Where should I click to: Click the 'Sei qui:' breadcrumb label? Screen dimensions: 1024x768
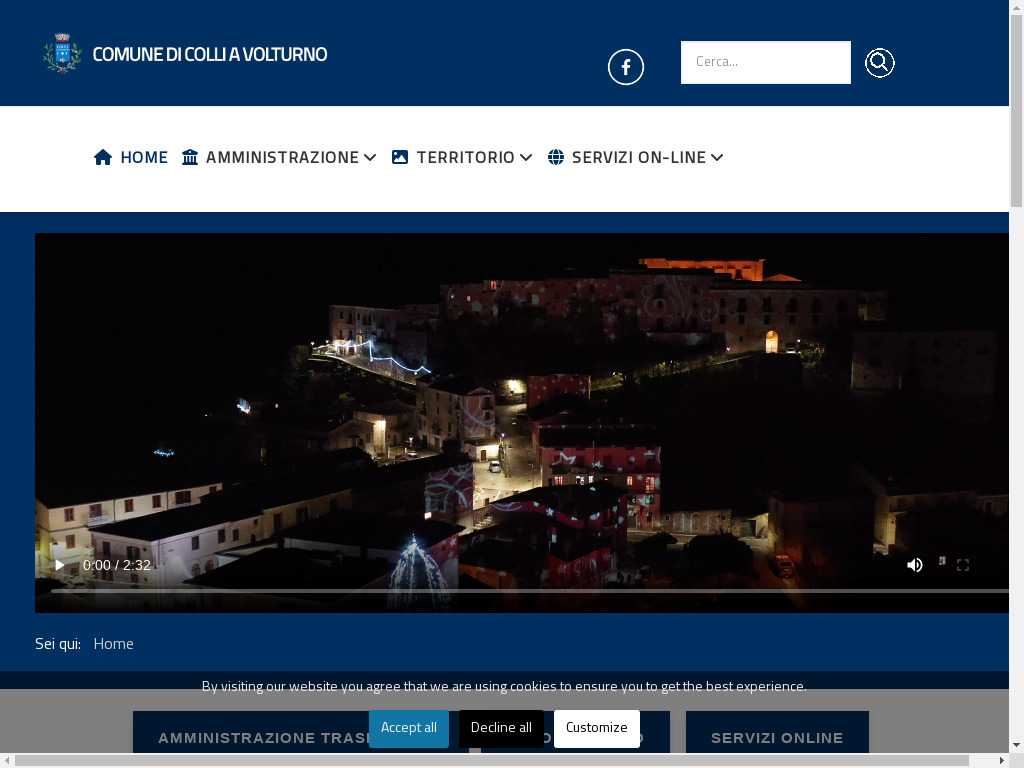[x=58, y=644]
